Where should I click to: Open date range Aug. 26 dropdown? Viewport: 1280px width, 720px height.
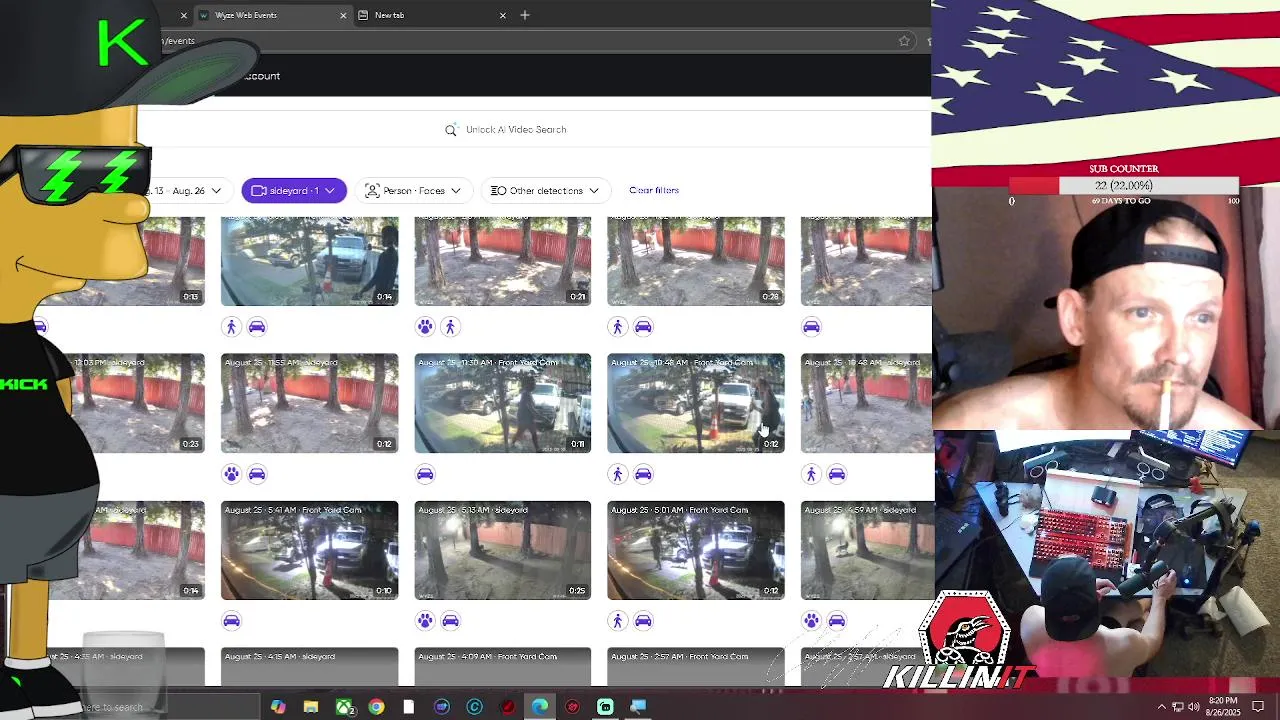click(x=185, y=191)
